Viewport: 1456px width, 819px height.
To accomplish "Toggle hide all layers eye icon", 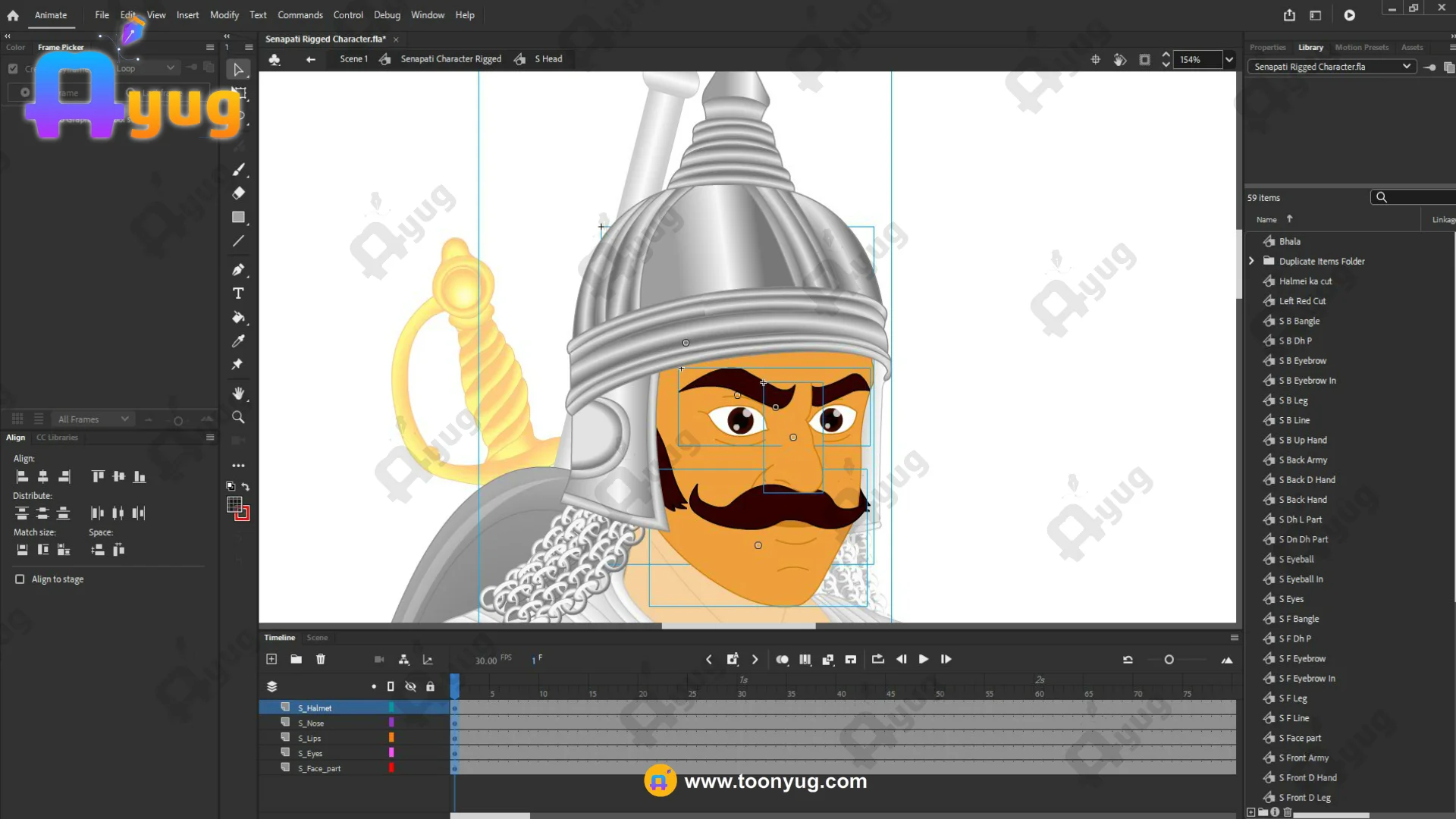I will 410,686.
